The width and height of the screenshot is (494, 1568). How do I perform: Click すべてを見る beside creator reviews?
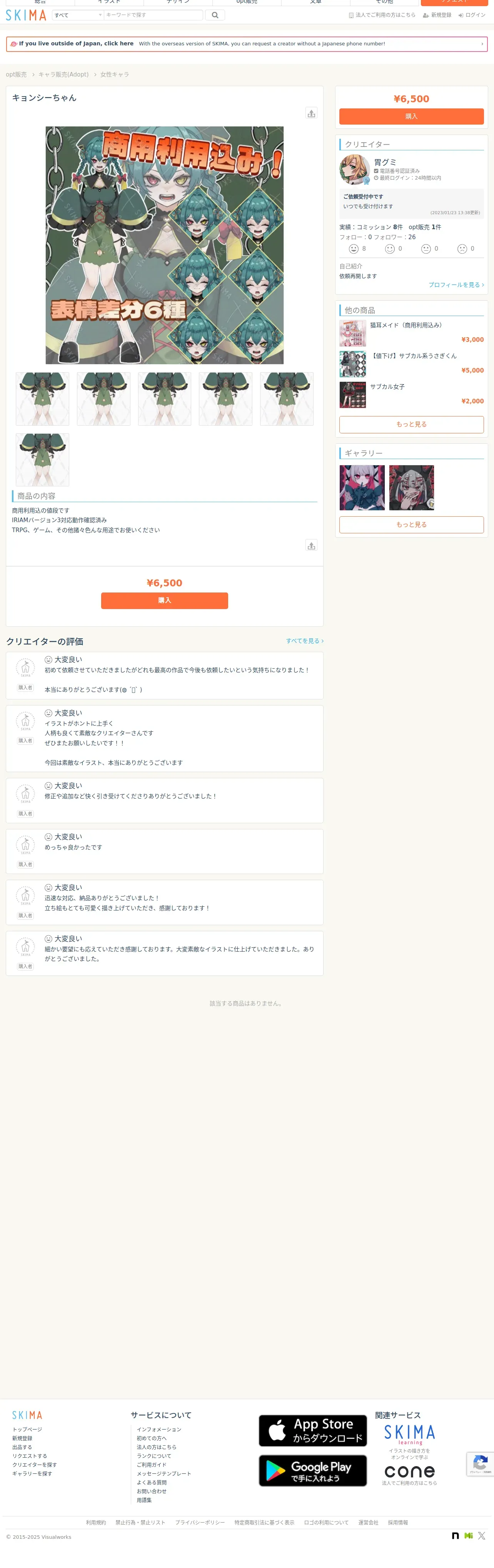pos(305,641)
